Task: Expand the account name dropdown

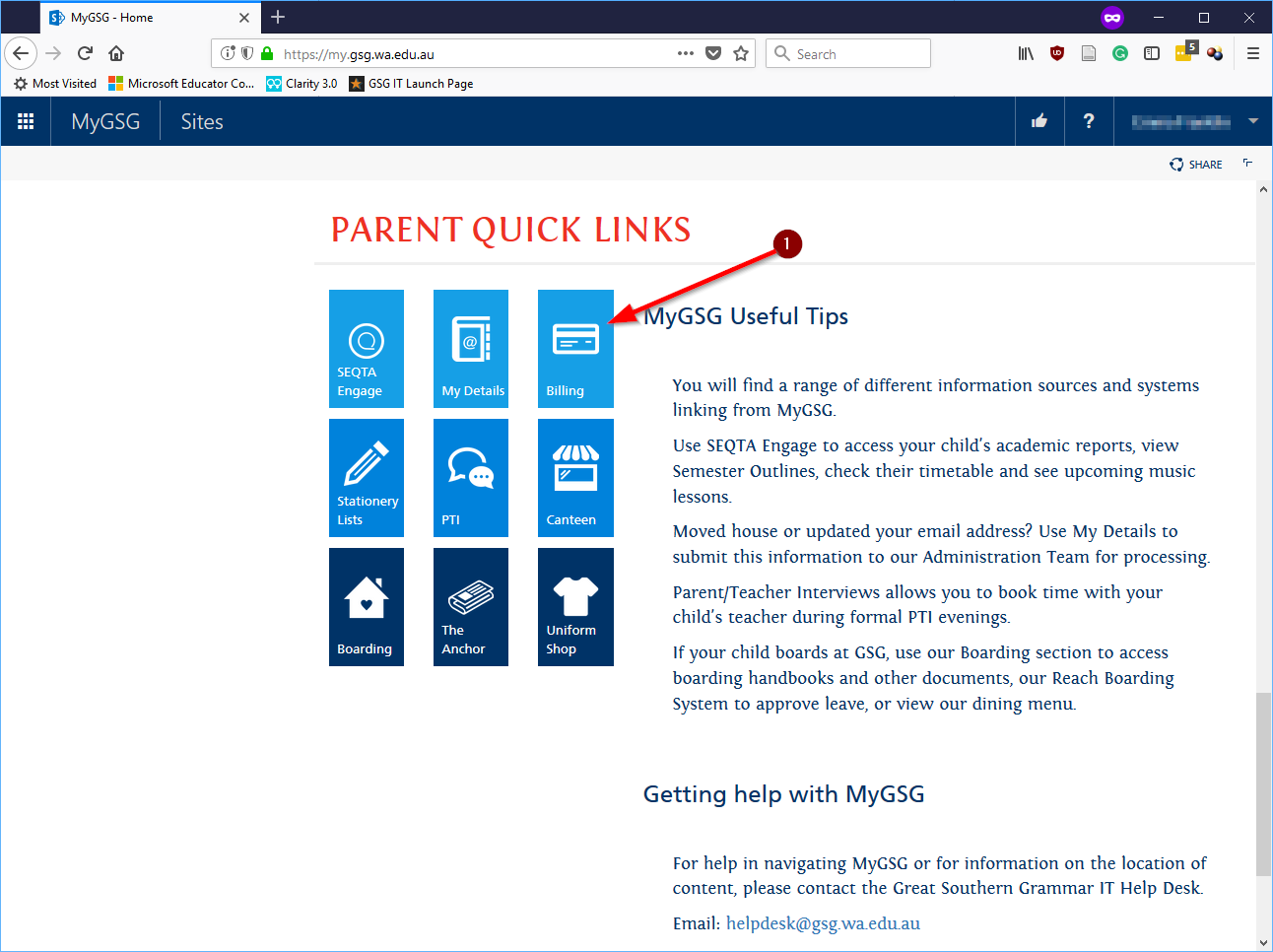Action: coord(1252,120)
